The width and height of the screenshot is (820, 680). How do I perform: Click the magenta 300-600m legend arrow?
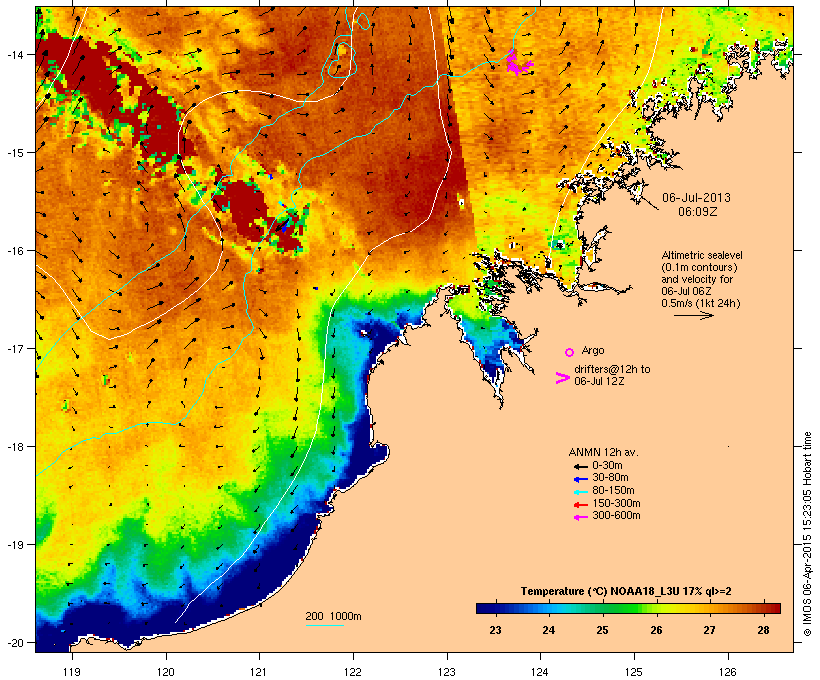[581, 517]
